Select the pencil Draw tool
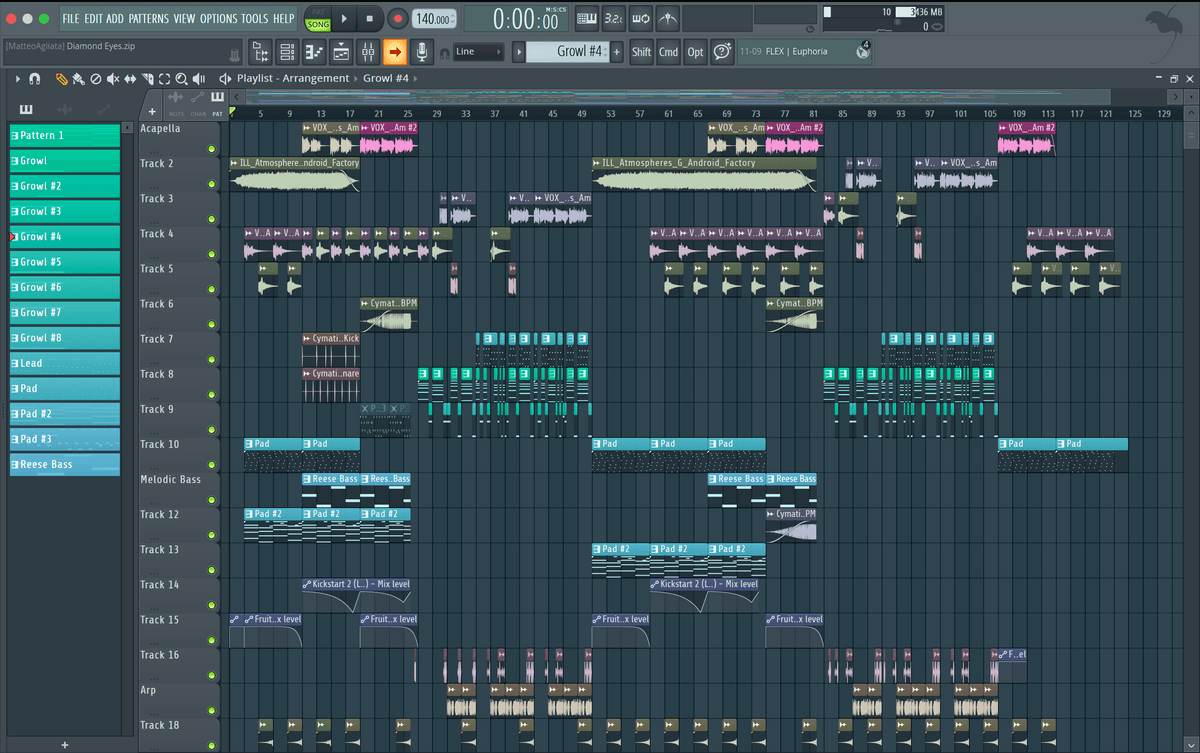The width and height of the screenshot is (1200, 753). coord(61,78)
